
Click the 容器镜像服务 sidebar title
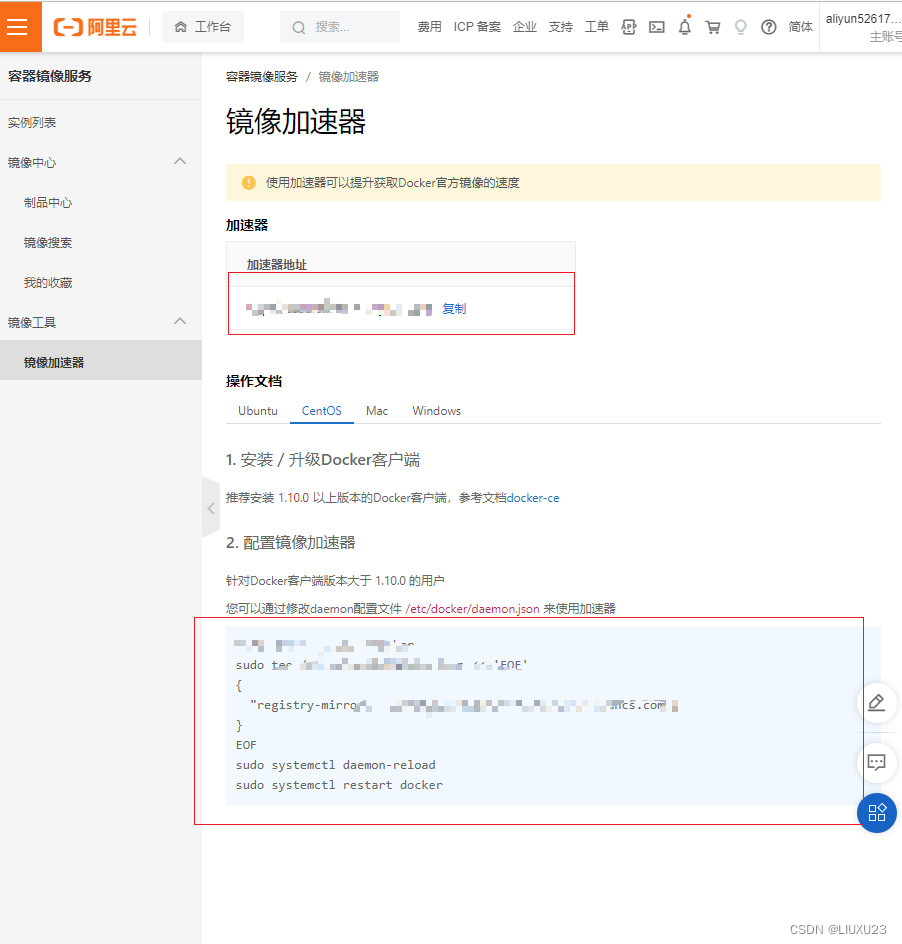click(50, 76)
